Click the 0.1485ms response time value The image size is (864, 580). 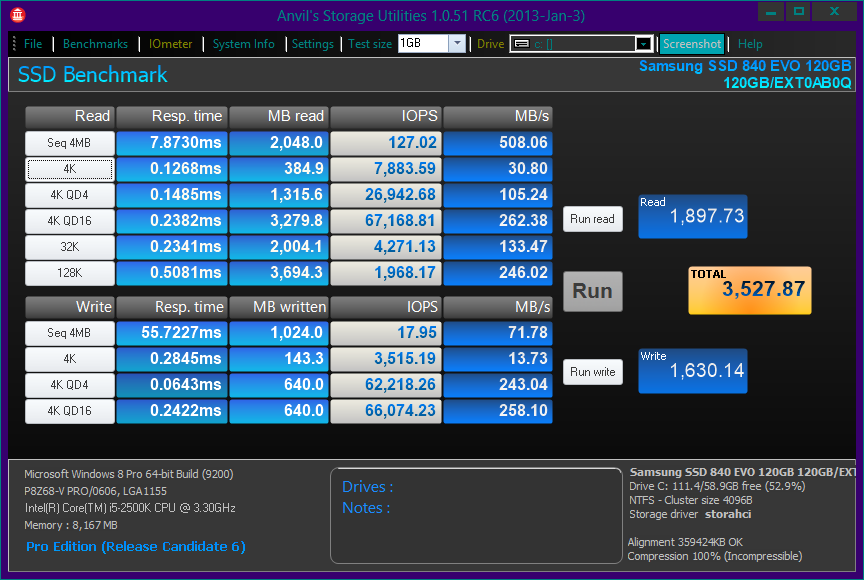pyautogui.click(x=172, y=195)
